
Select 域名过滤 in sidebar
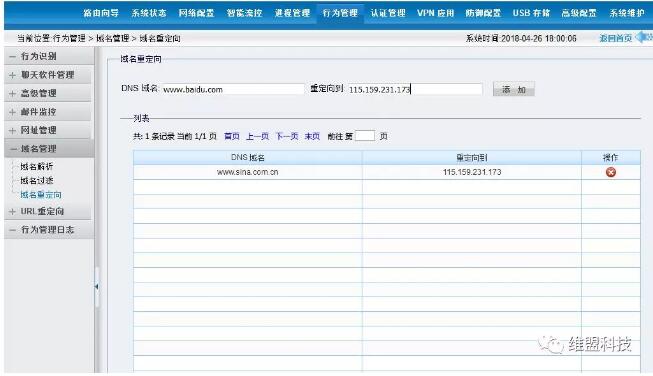37,180
